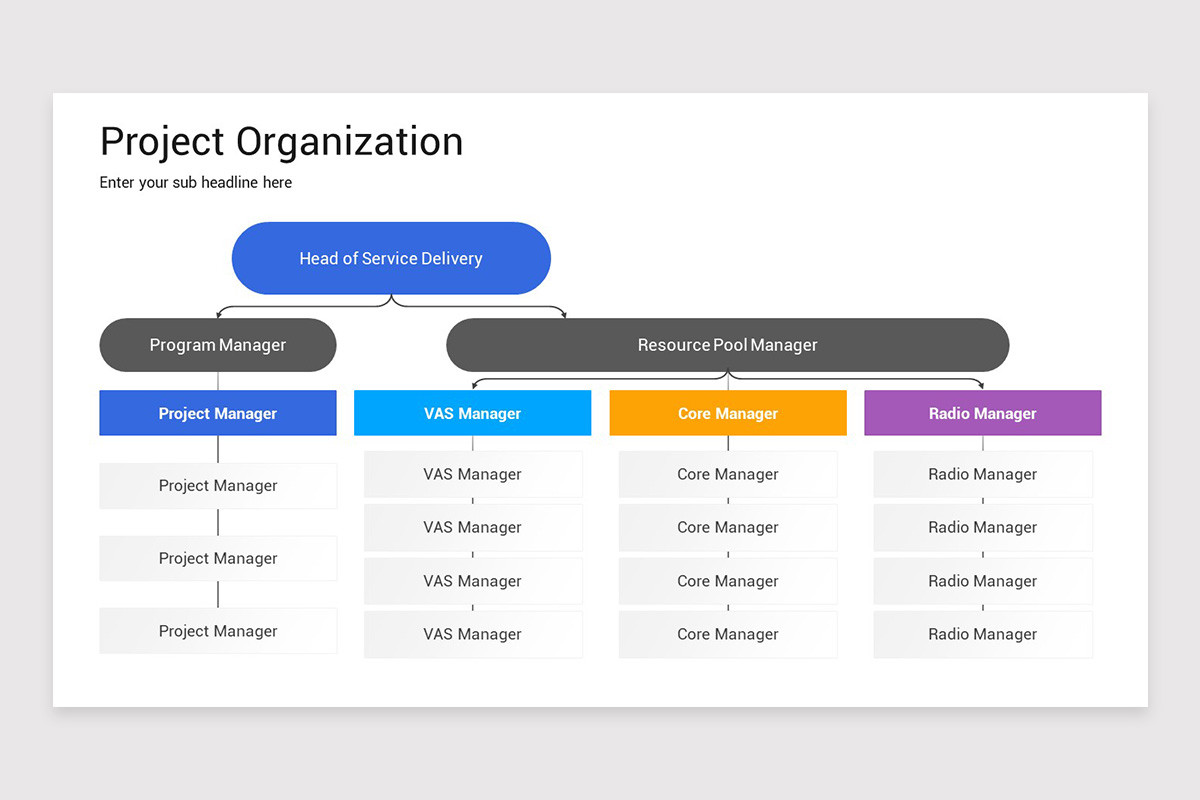1200x800 pixels.
Task: Select the second Project Manager subordinate box
Action: tap(217, 558)
